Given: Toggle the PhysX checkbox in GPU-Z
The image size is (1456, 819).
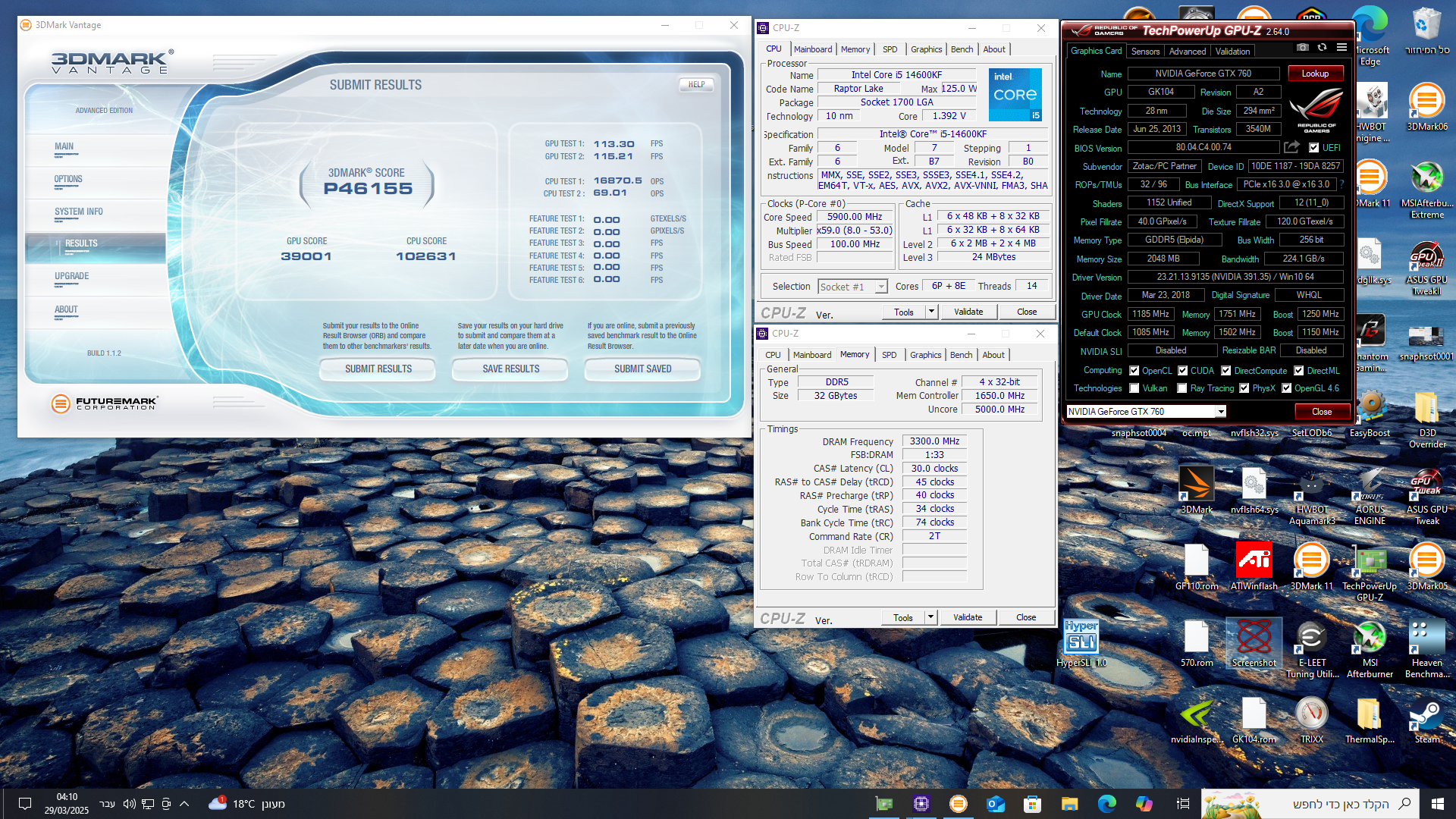Looking at the screenshot, I should (1244, 388).
